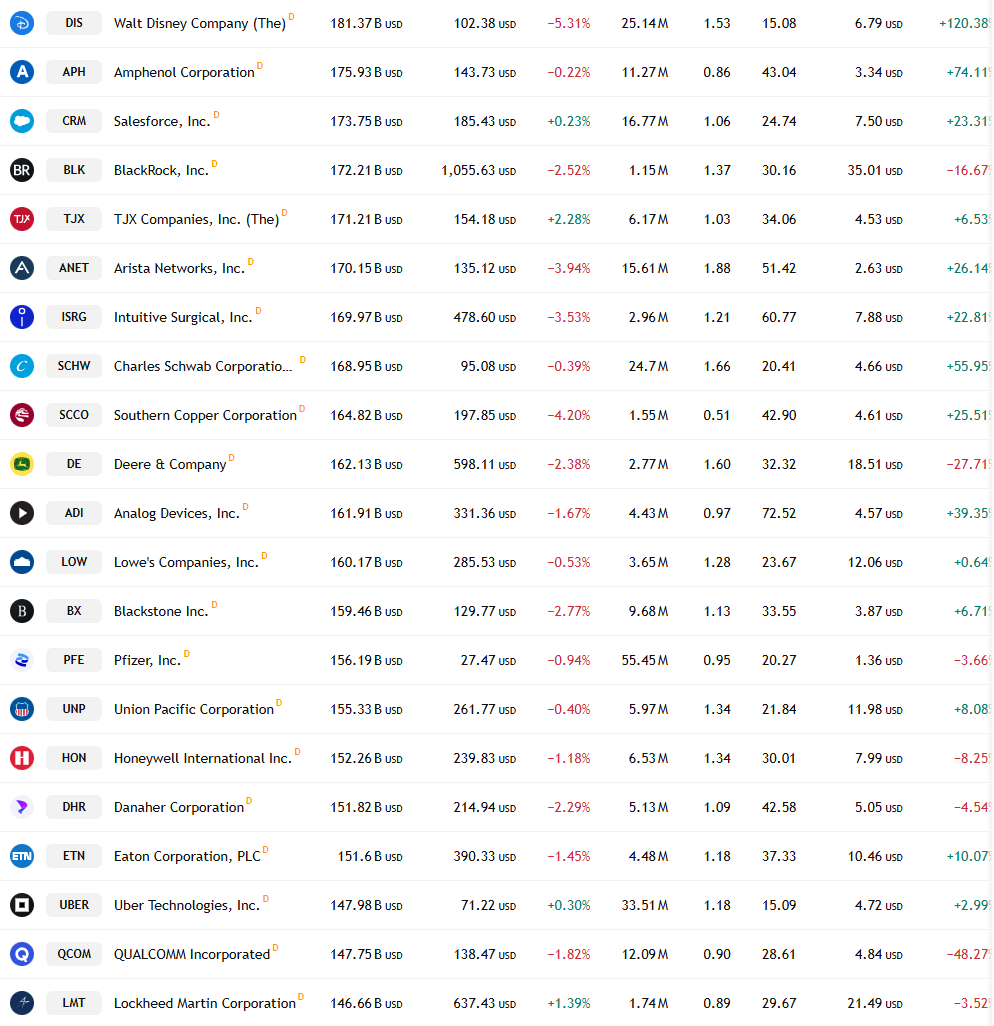Click the Uber square logo icon
Viewport: 994px width, 1026px height.
[22, 905]
